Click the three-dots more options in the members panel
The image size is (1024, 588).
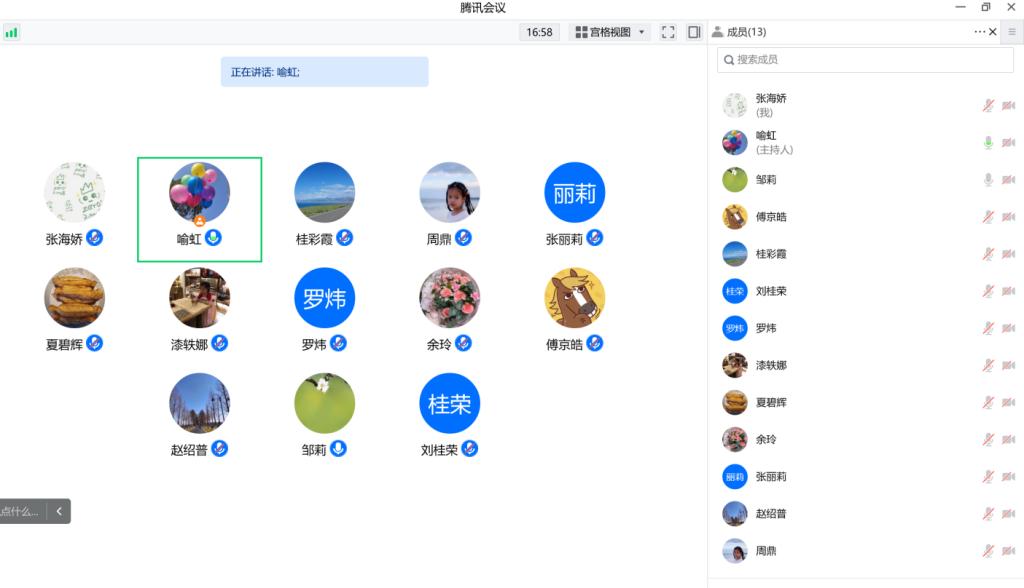pos(980,32)
